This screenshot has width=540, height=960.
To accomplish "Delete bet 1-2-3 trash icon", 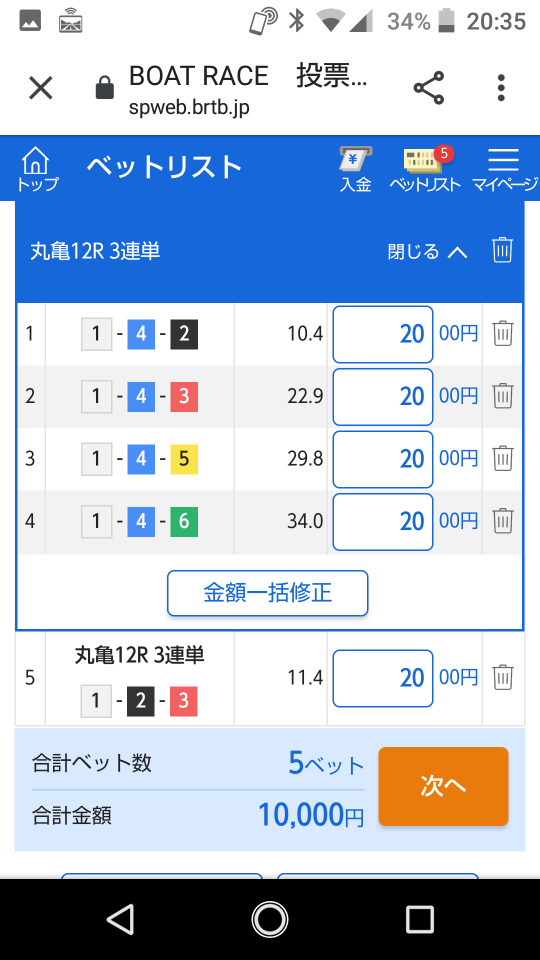I will pos(503,677).
